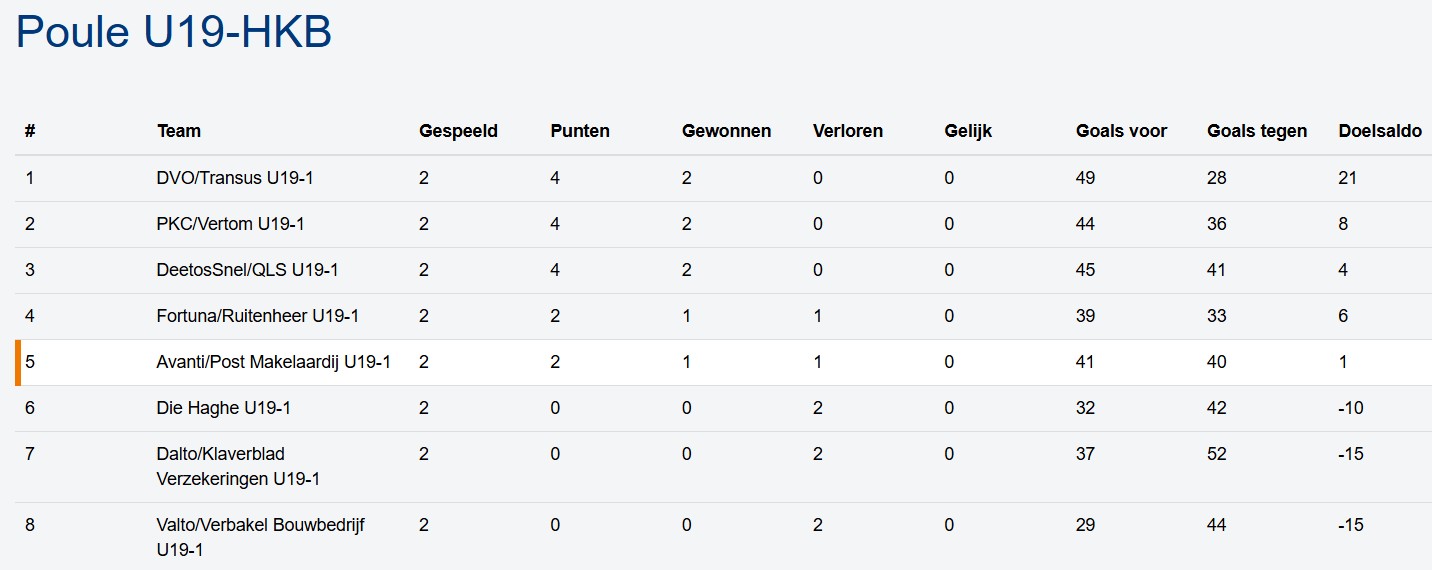Click Fortuna/Ruitenheer U19-1 team name
This screenshot has height=570, width=1432.
click(258, 316)
